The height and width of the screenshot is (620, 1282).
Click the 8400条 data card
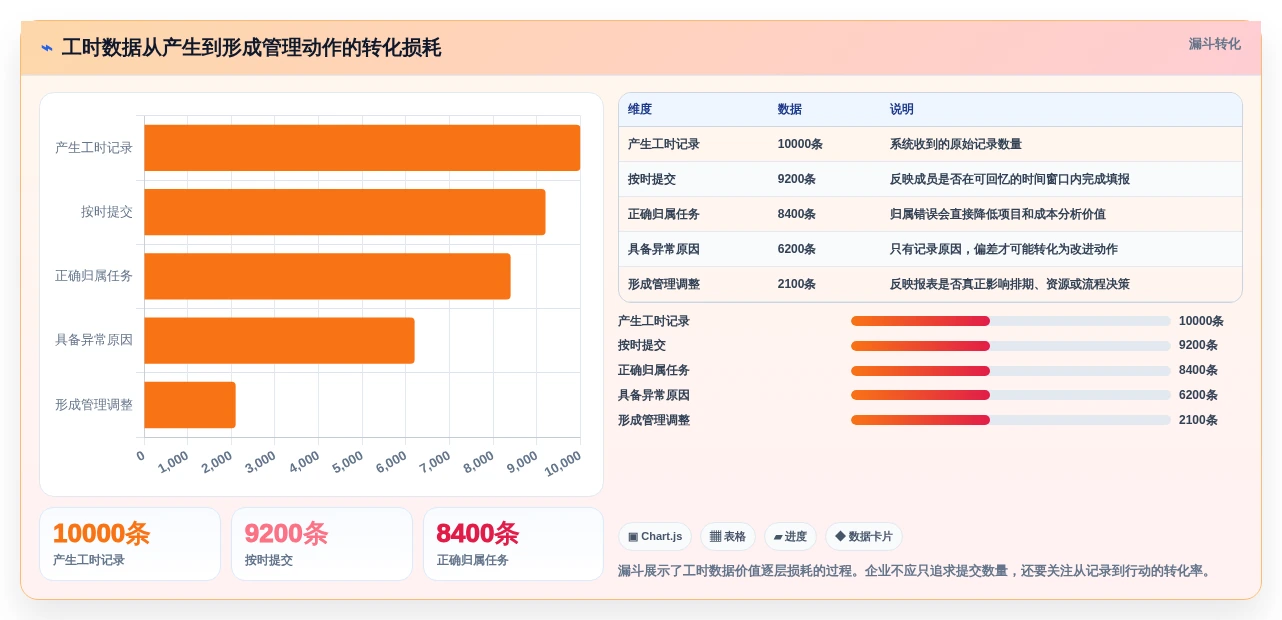coord(513,544)
